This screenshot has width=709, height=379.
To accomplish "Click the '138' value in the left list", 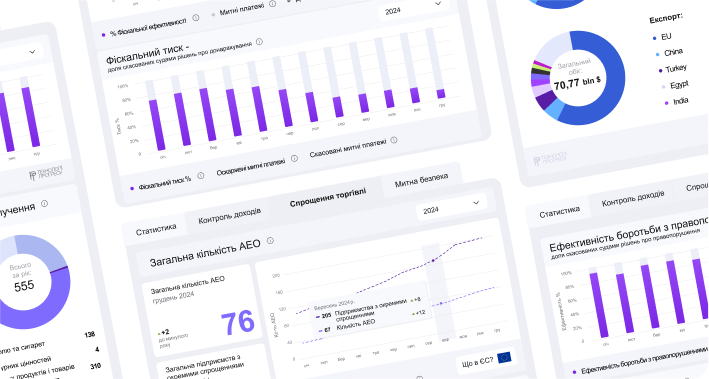I will coord(90,335).
